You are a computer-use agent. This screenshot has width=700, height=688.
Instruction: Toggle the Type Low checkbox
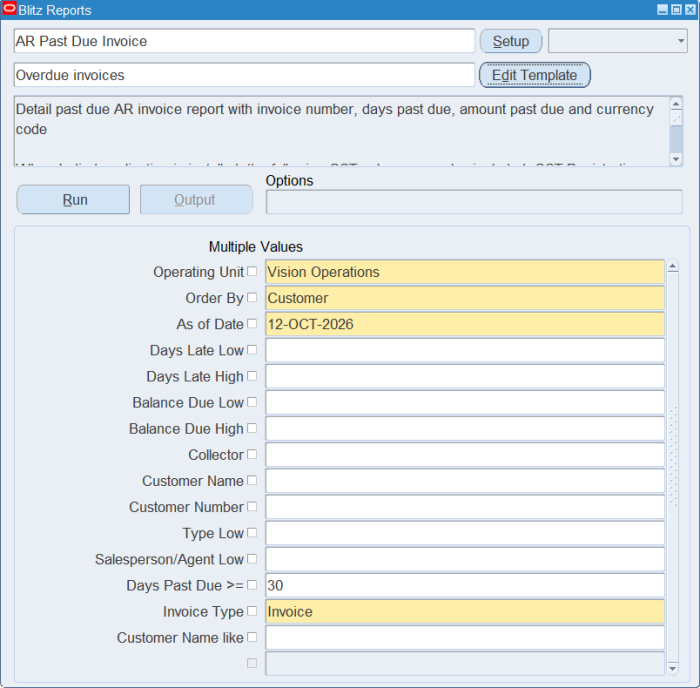252,532
